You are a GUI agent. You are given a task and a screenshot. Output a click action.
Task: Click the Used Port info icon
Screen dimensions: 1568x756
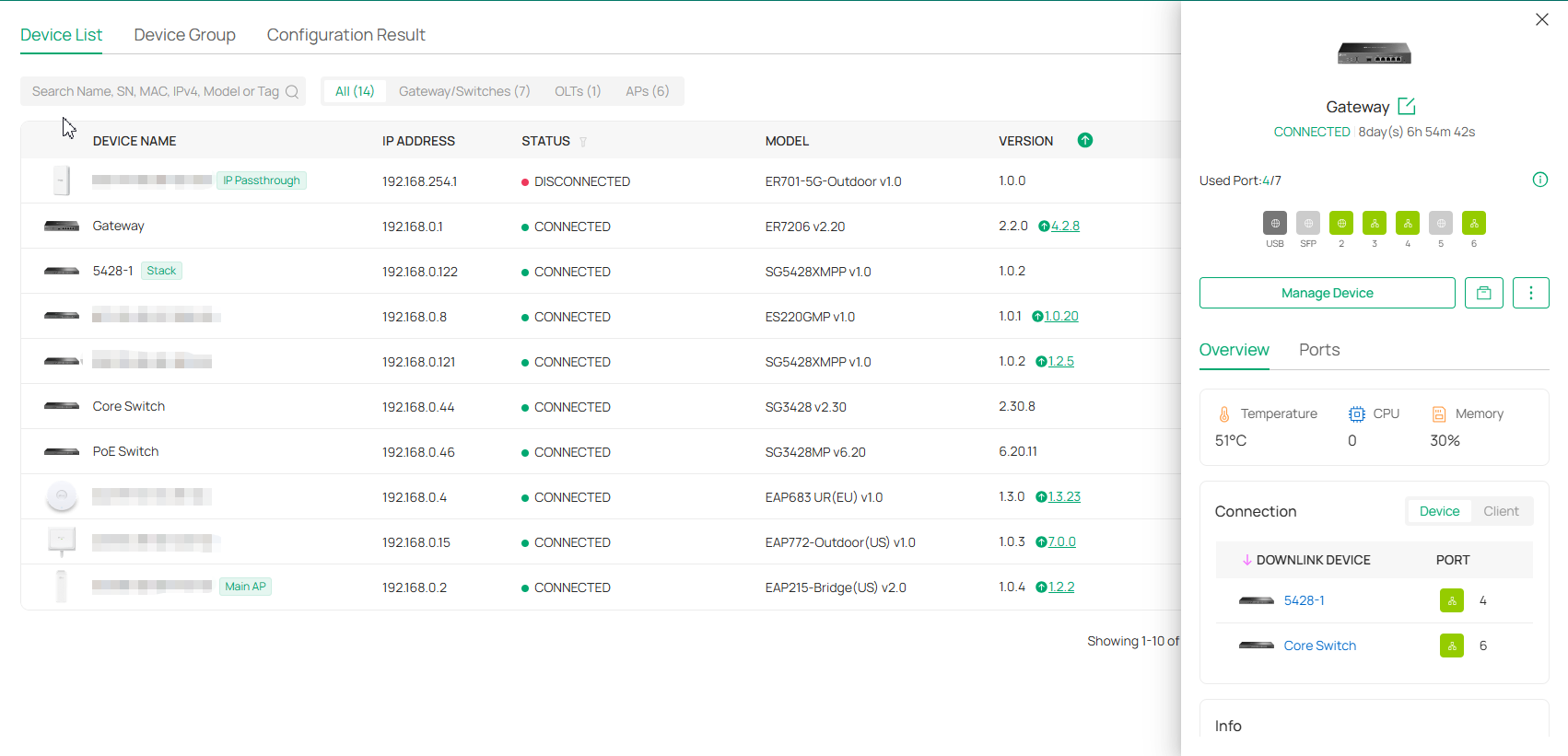pos(1539,180)
